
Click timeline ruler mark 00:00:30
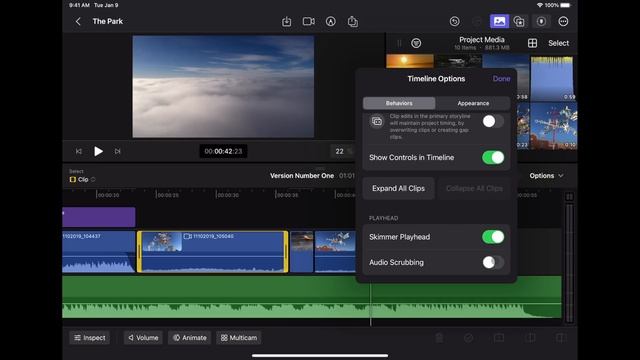click(x=227, y=195)
